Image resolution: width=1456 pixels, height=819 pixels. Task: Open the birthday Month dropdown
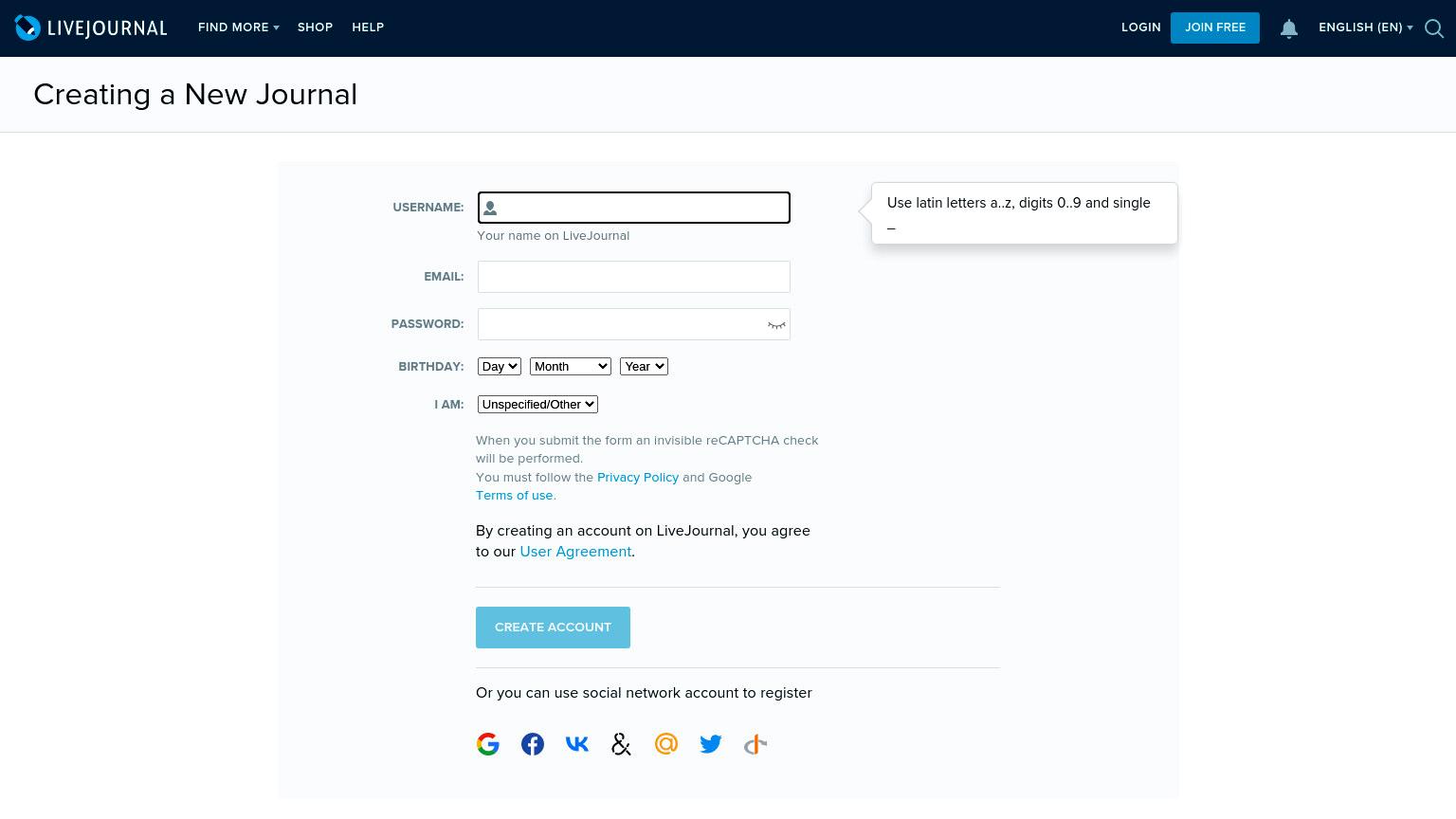click(571, 366)
